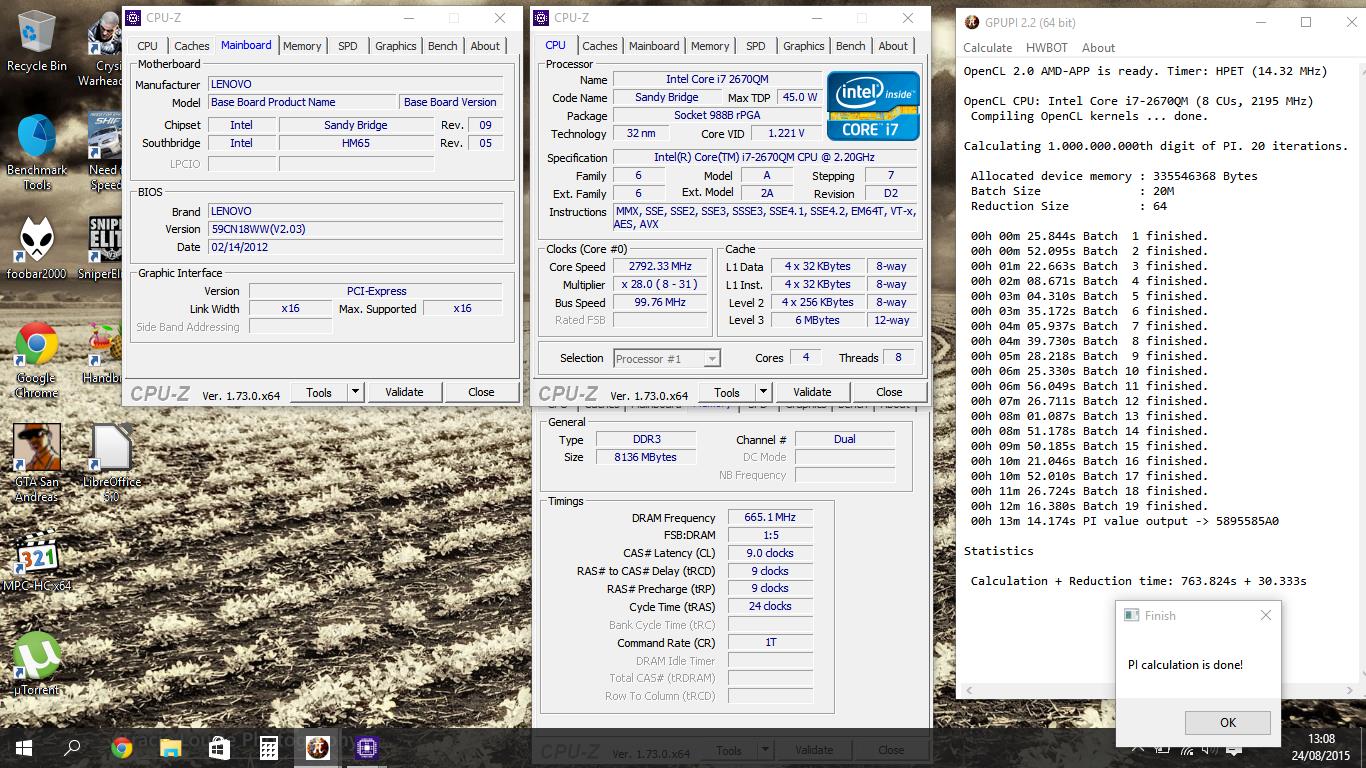Expand Tools dropdown arrow in CPU tab window

[x=763, y=392]
